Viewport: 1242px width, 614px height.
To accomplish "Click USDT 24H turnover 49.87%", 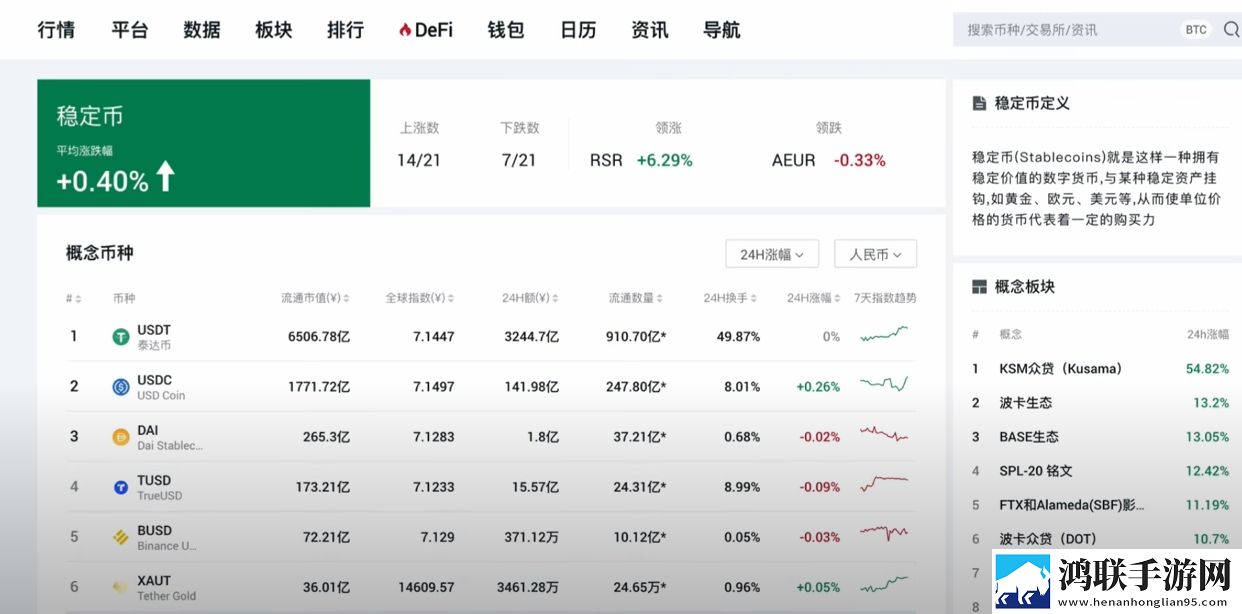I will (x=738, y=337).
